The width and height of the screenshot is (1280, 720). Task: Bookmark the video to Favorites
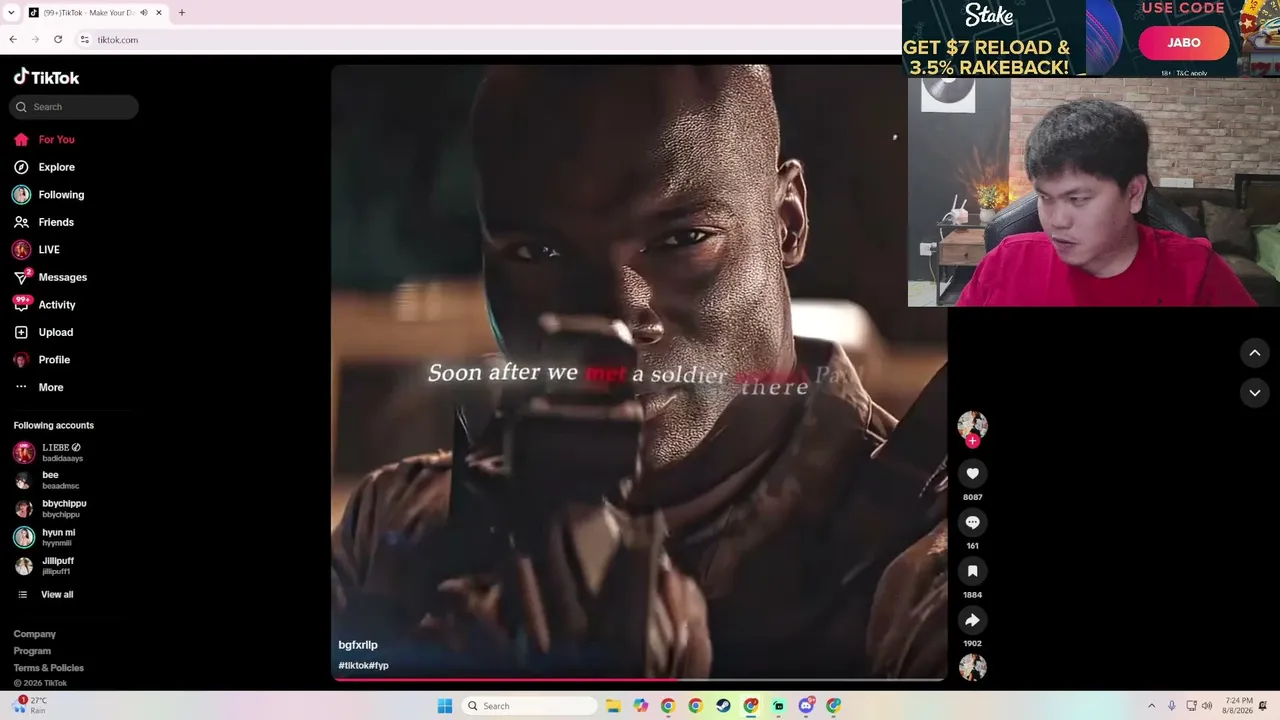pos(972,571)
